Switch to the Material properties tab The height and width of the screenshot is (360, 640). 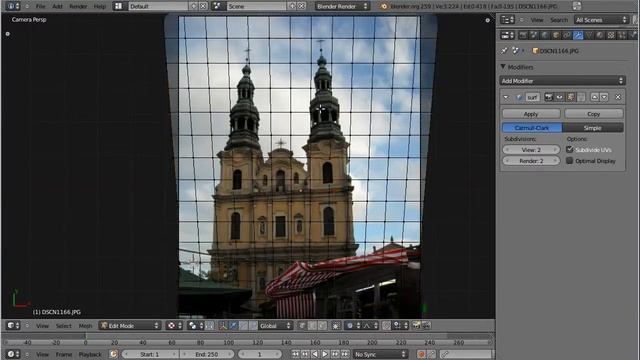point(600,36)
